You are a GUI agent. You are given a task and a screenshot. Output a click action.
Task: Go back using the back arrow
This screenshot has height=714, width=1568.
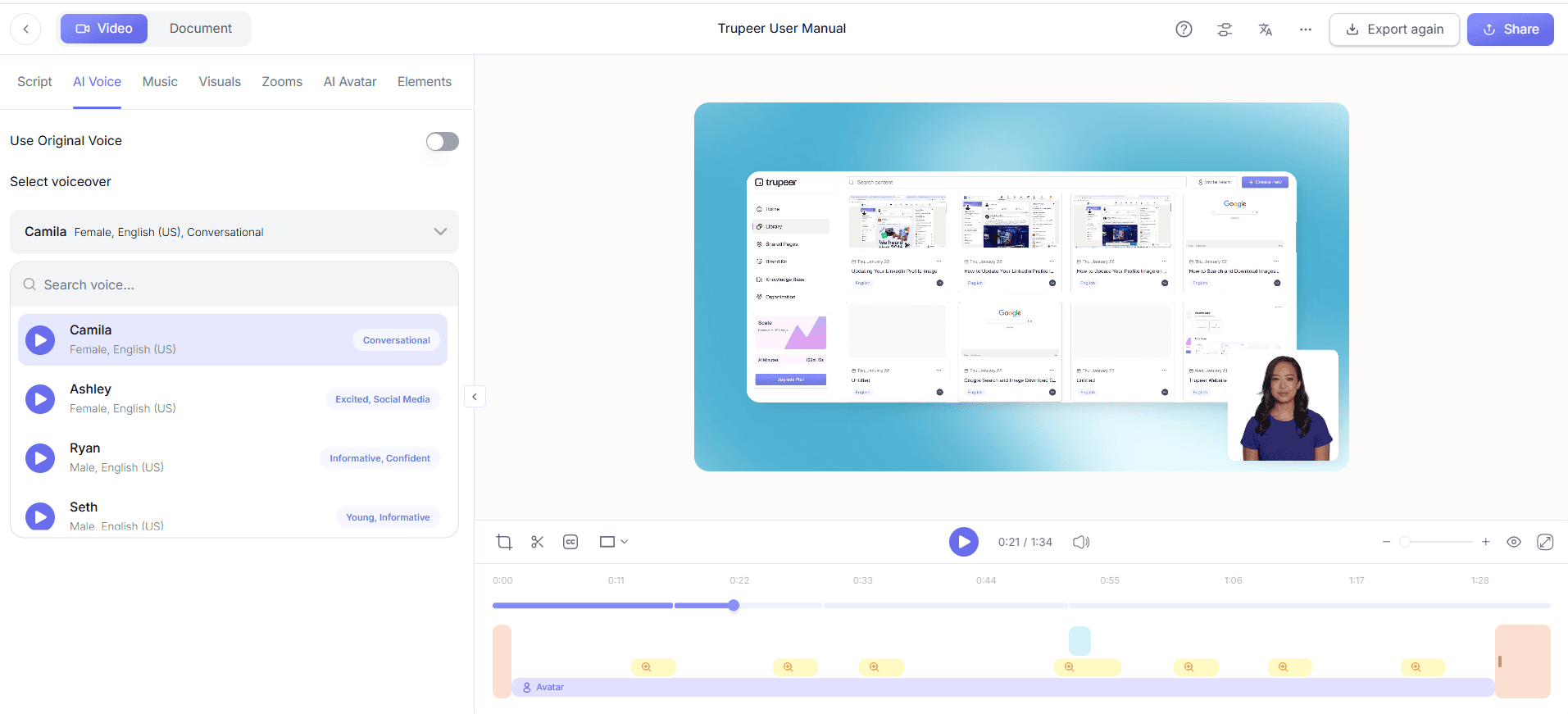[x=25, y=29]
